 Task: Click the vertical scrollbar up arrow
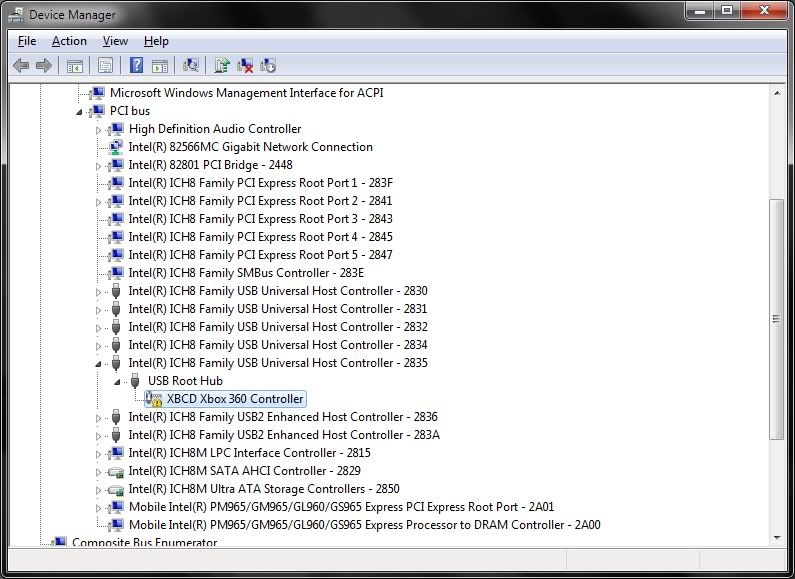coord(776,92)
